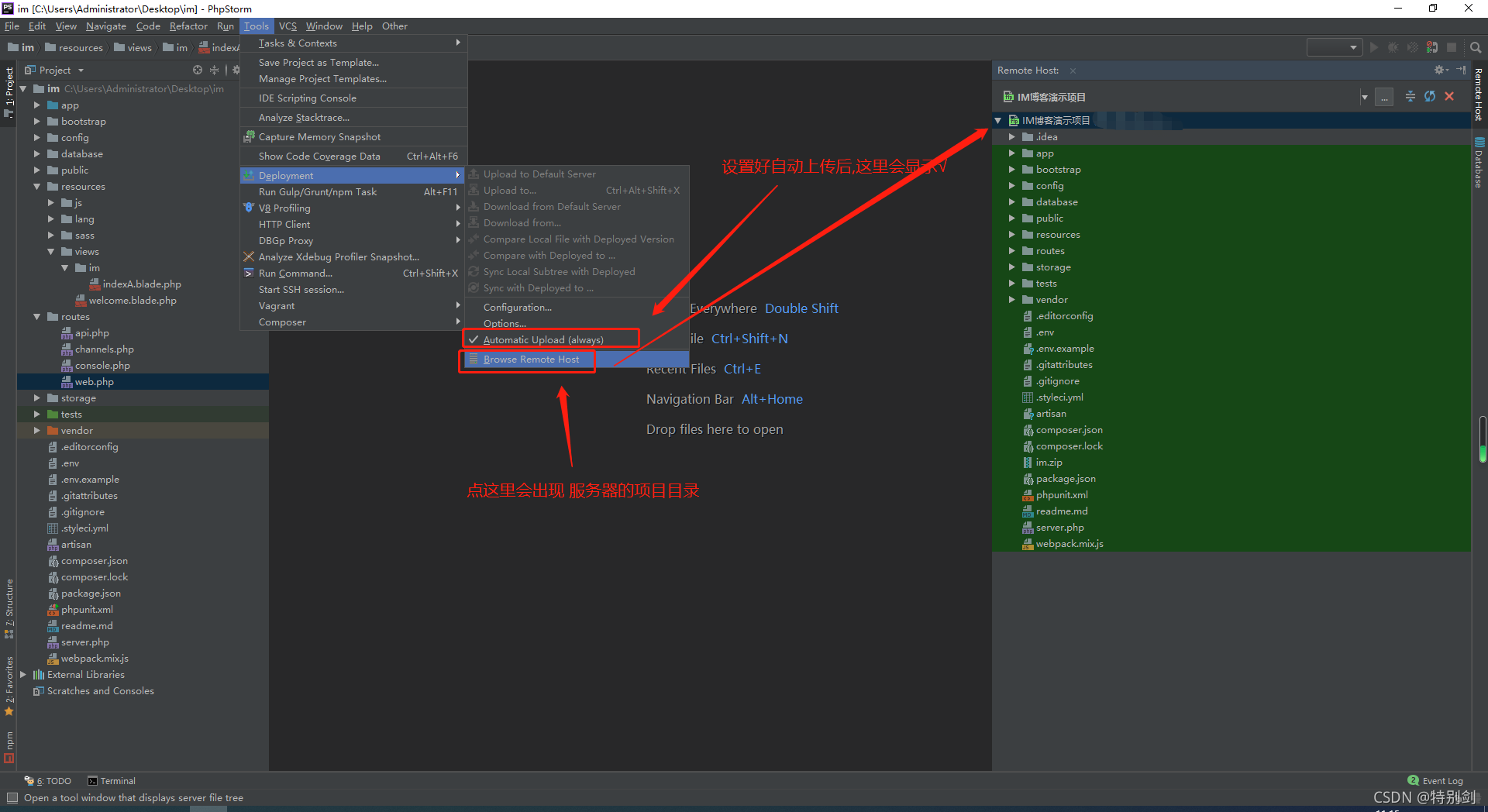Choose Configuration... in Deployment submenu
The image size is (1488, 812).
(577, 308)
